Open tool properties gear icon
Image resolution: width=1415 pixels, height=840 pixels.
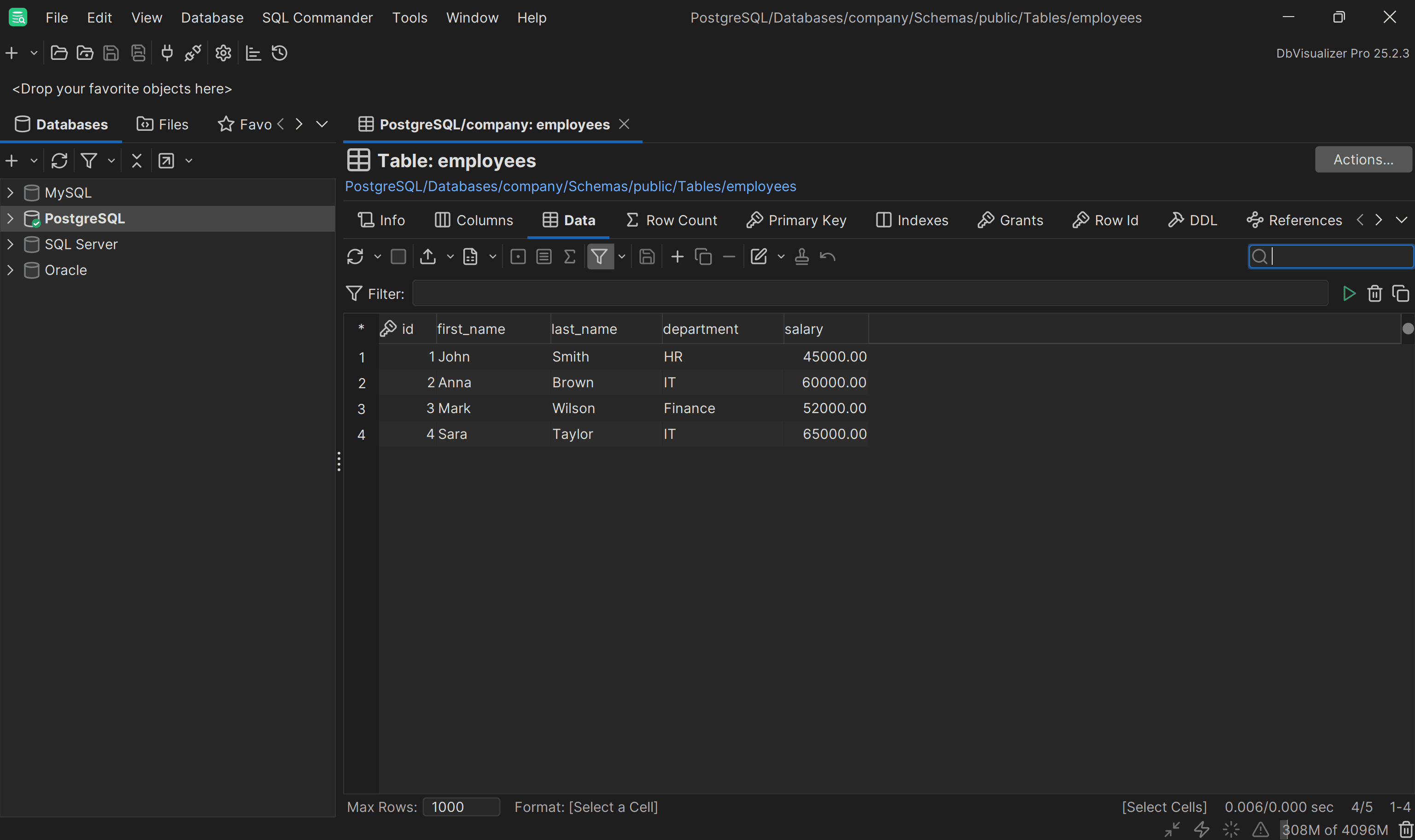pyautogui.click(x=223, y=53)
